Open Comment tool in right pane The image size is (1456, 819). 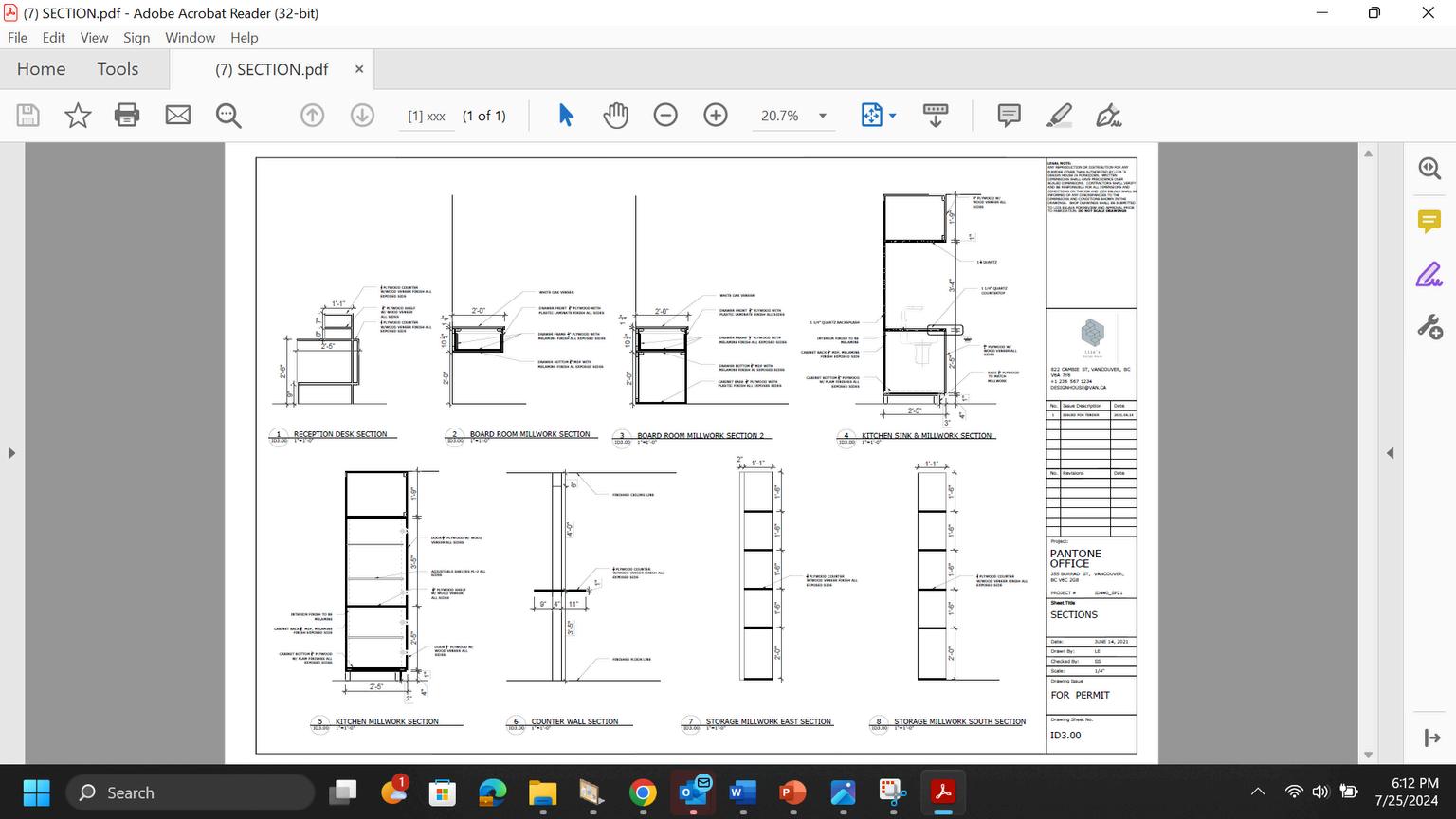click(1429, 222)
